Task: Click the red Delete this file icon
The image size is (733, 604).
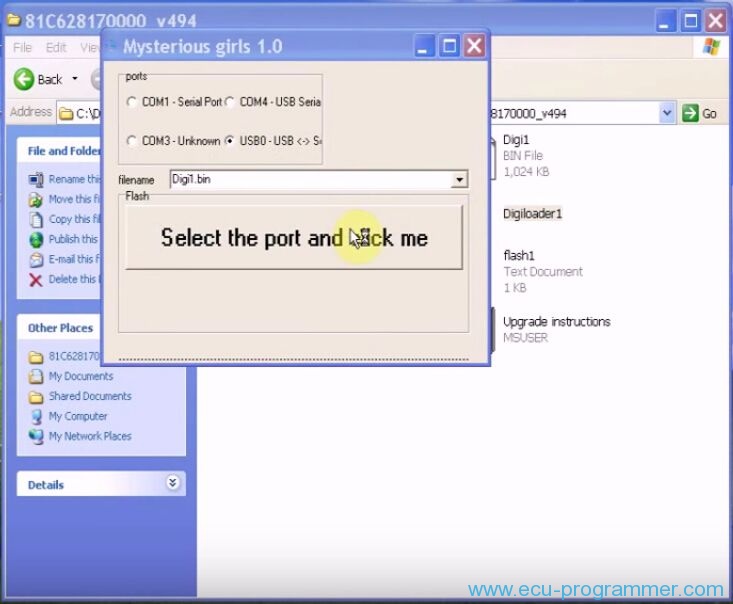Action: pos(37,280)
